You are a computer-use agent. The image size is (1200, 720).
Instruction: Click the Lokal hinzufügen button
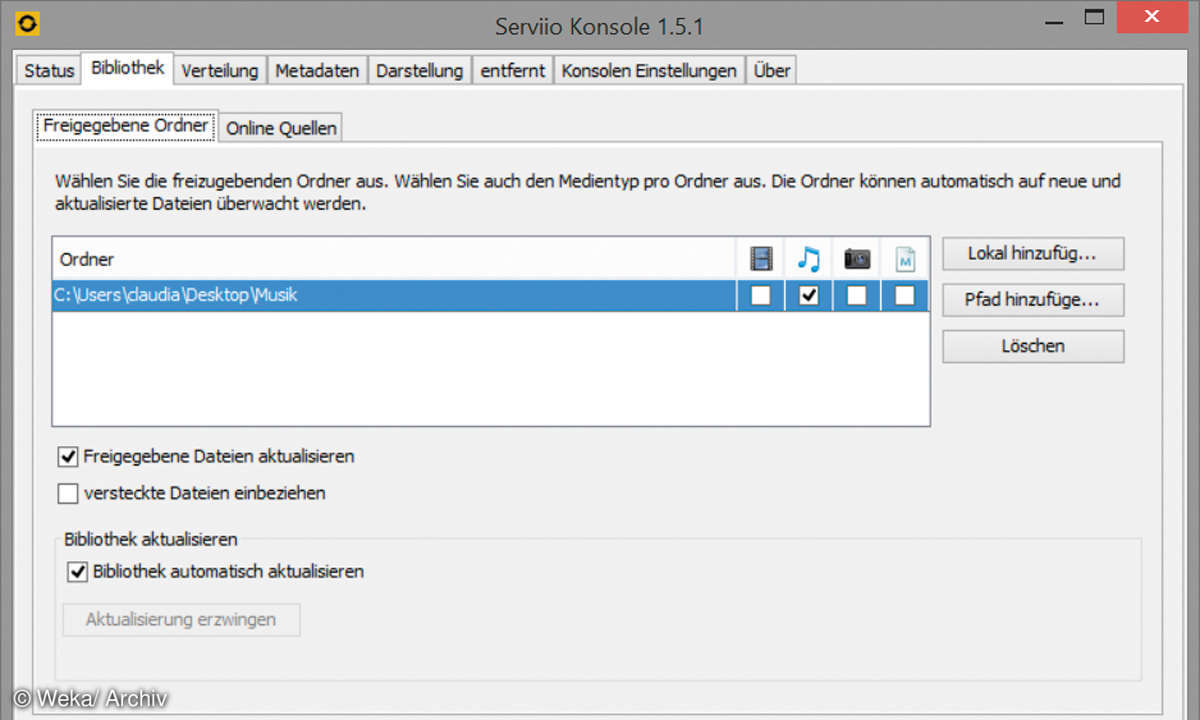pyautogui.click(x=1033, y=254)
